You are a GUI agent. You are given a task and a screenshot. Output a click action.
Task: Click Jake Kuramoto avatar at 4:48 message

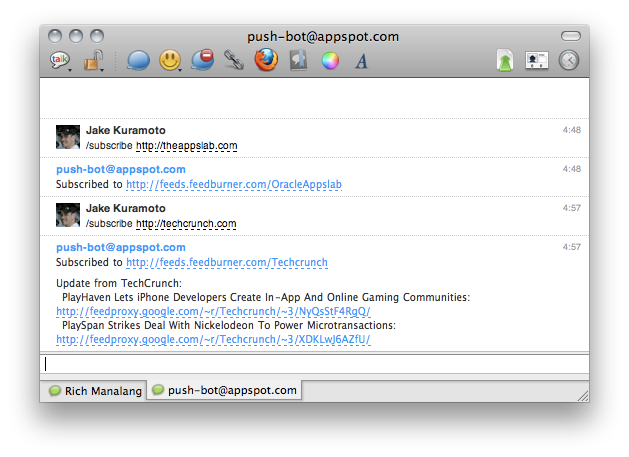(x=68, y=137)
